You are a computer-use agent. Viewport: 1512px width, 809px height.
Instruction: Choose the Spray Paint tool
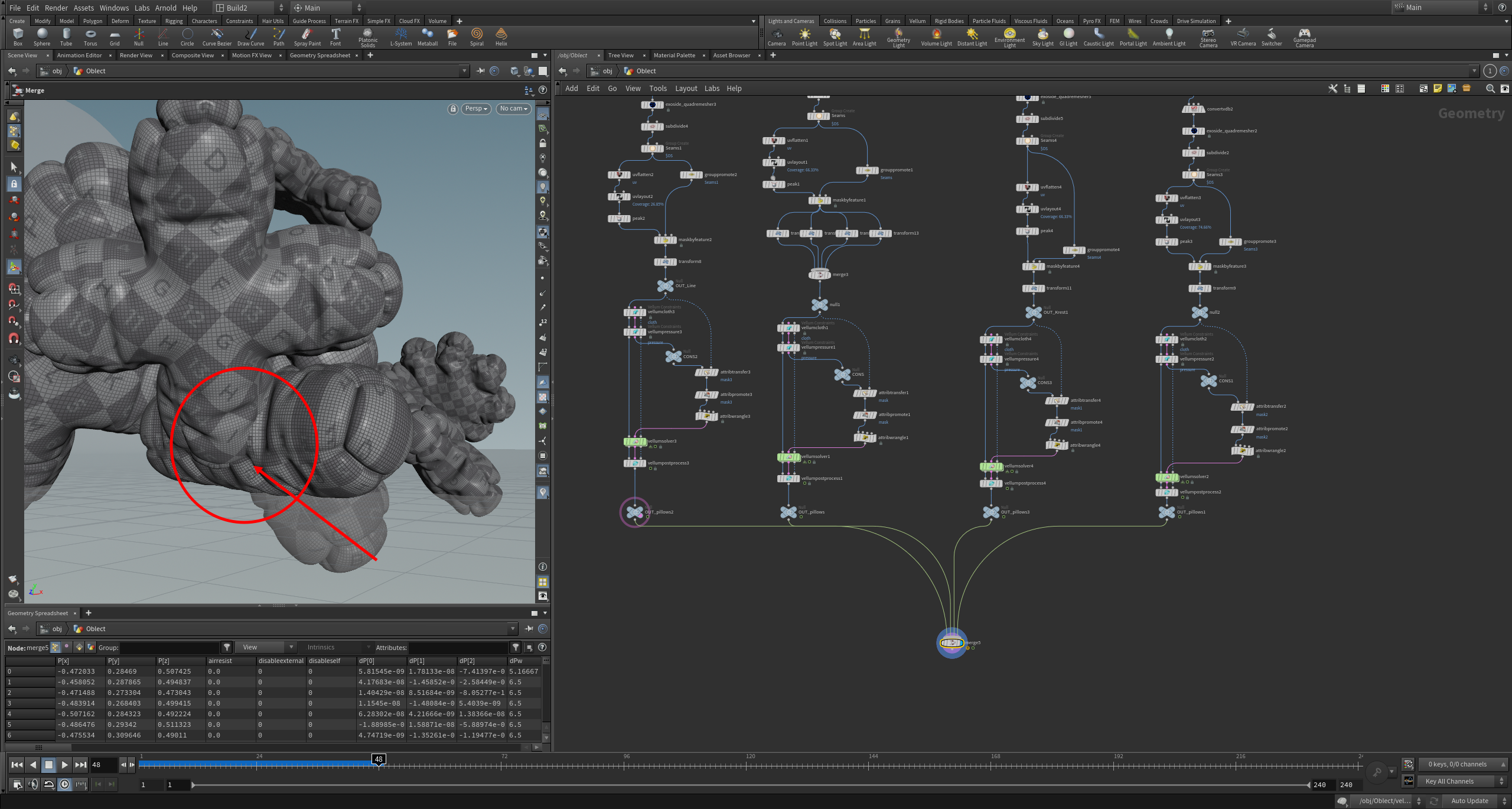coord(307,37)
